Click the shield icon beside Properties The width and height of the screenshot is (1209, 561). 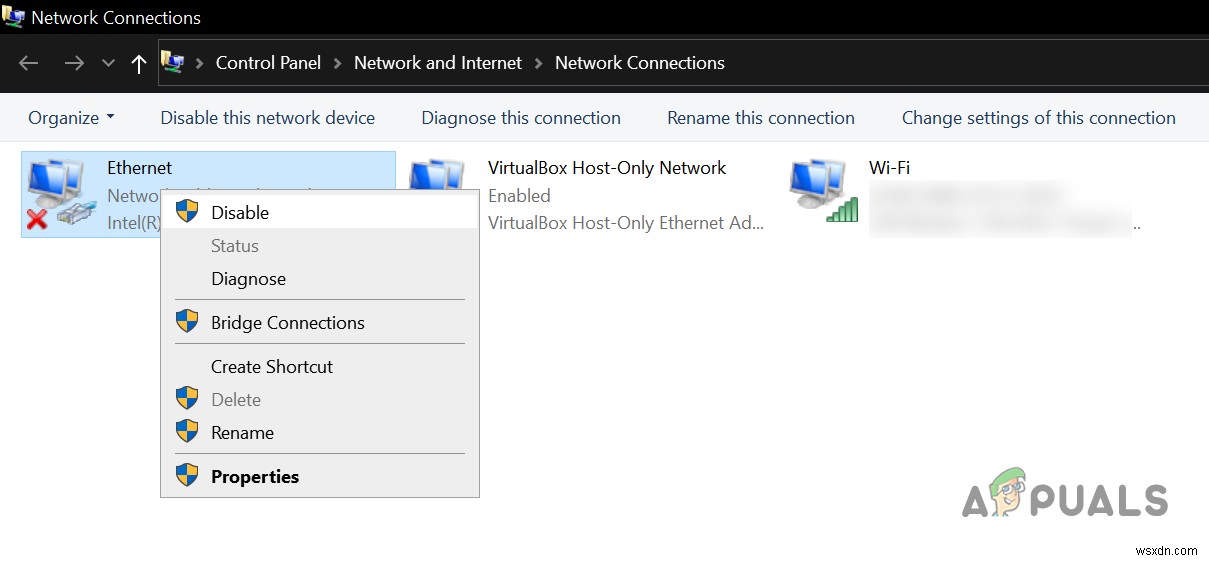pyautogui.click(x=187, y=476)
